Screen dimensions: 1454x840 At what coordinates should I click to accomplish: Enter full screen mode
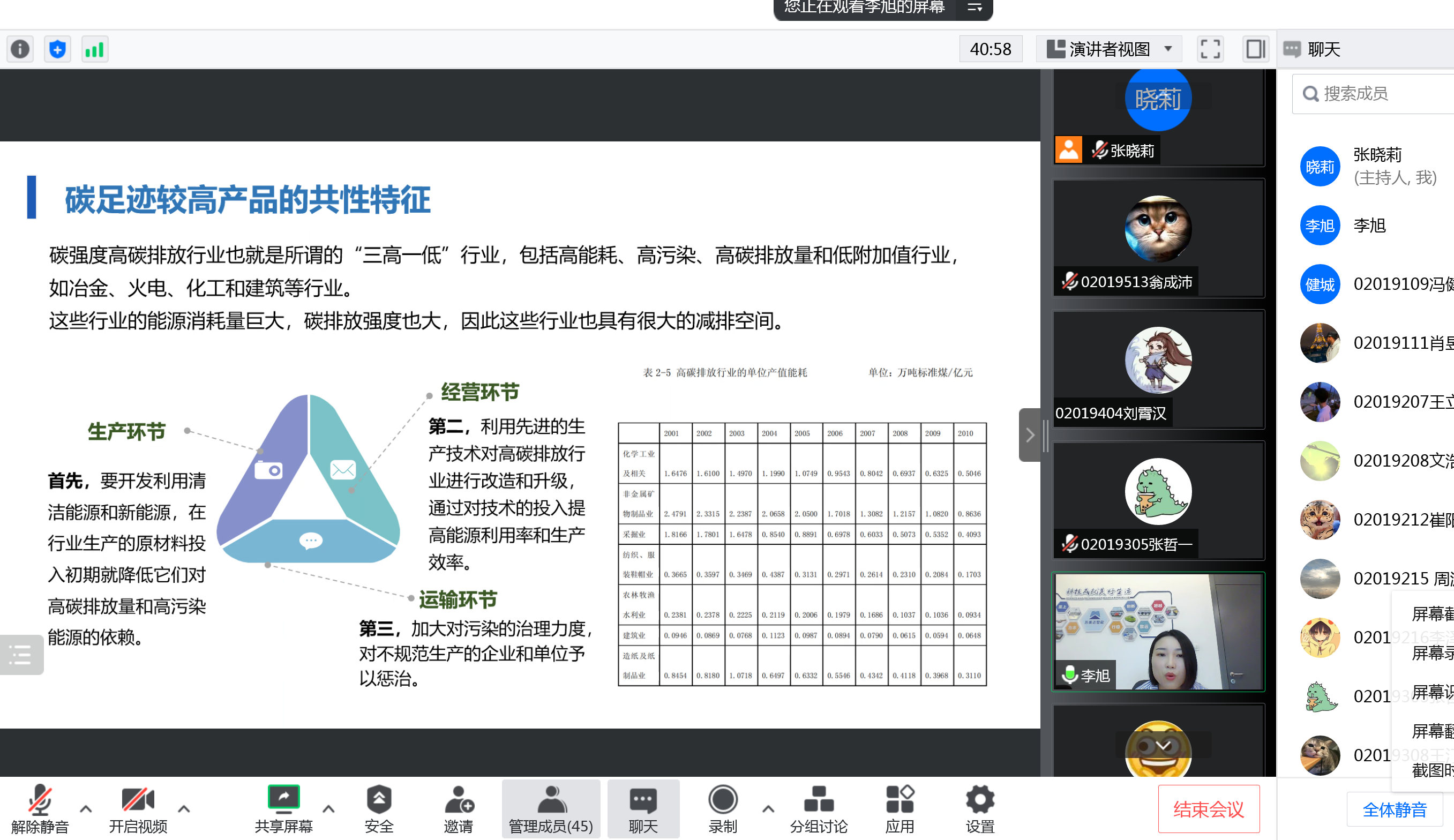coord(1210,49)
